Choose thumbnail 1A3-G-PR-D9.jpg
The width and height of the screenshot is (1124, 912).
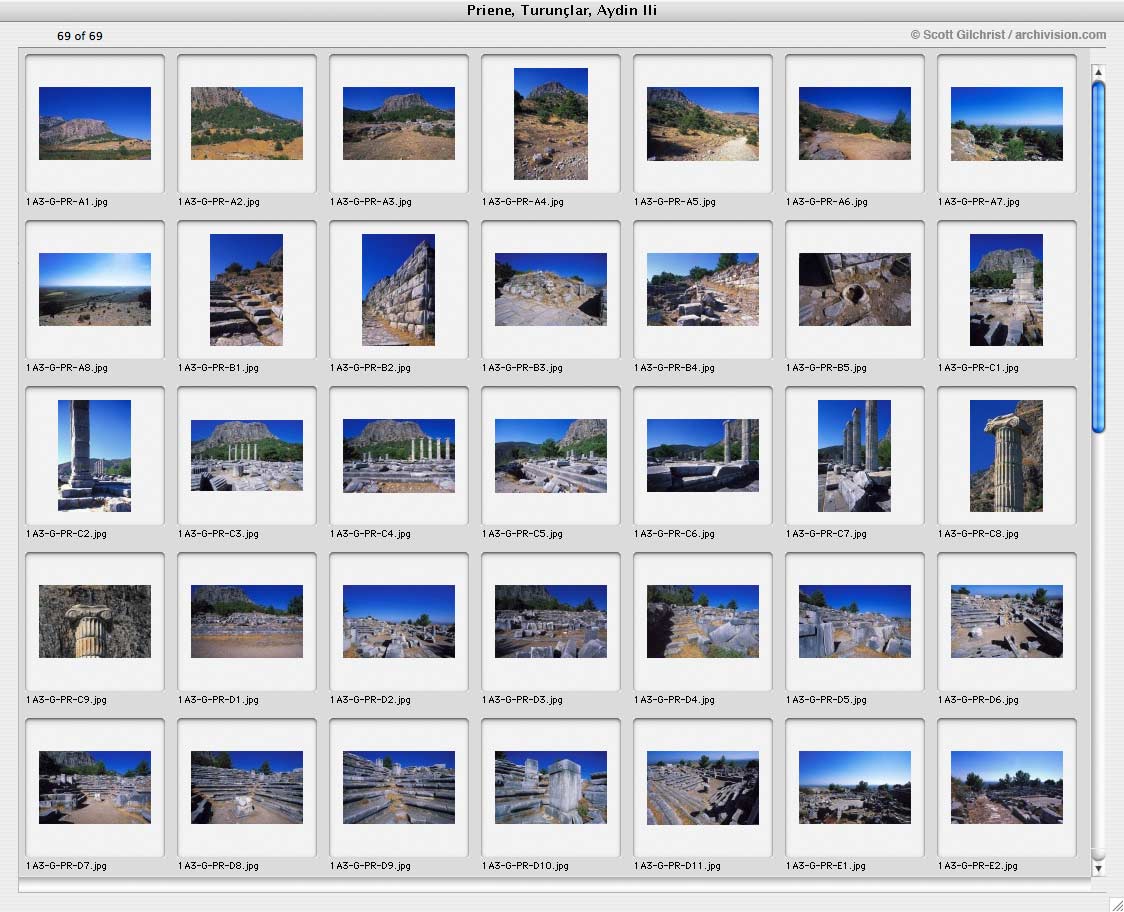[399, 787]
